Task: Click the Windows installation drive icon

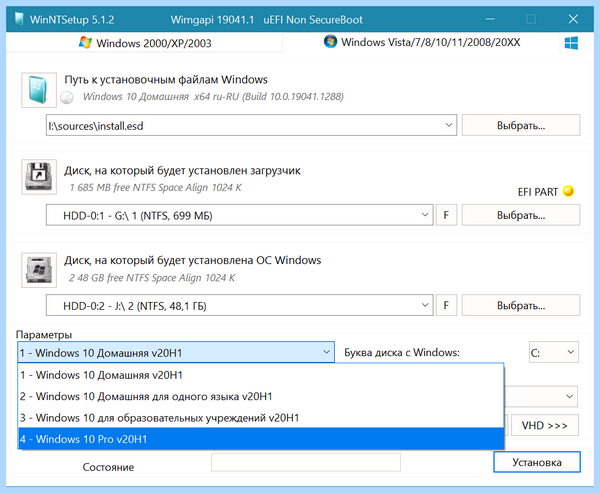Action: [x=39, y=270]
